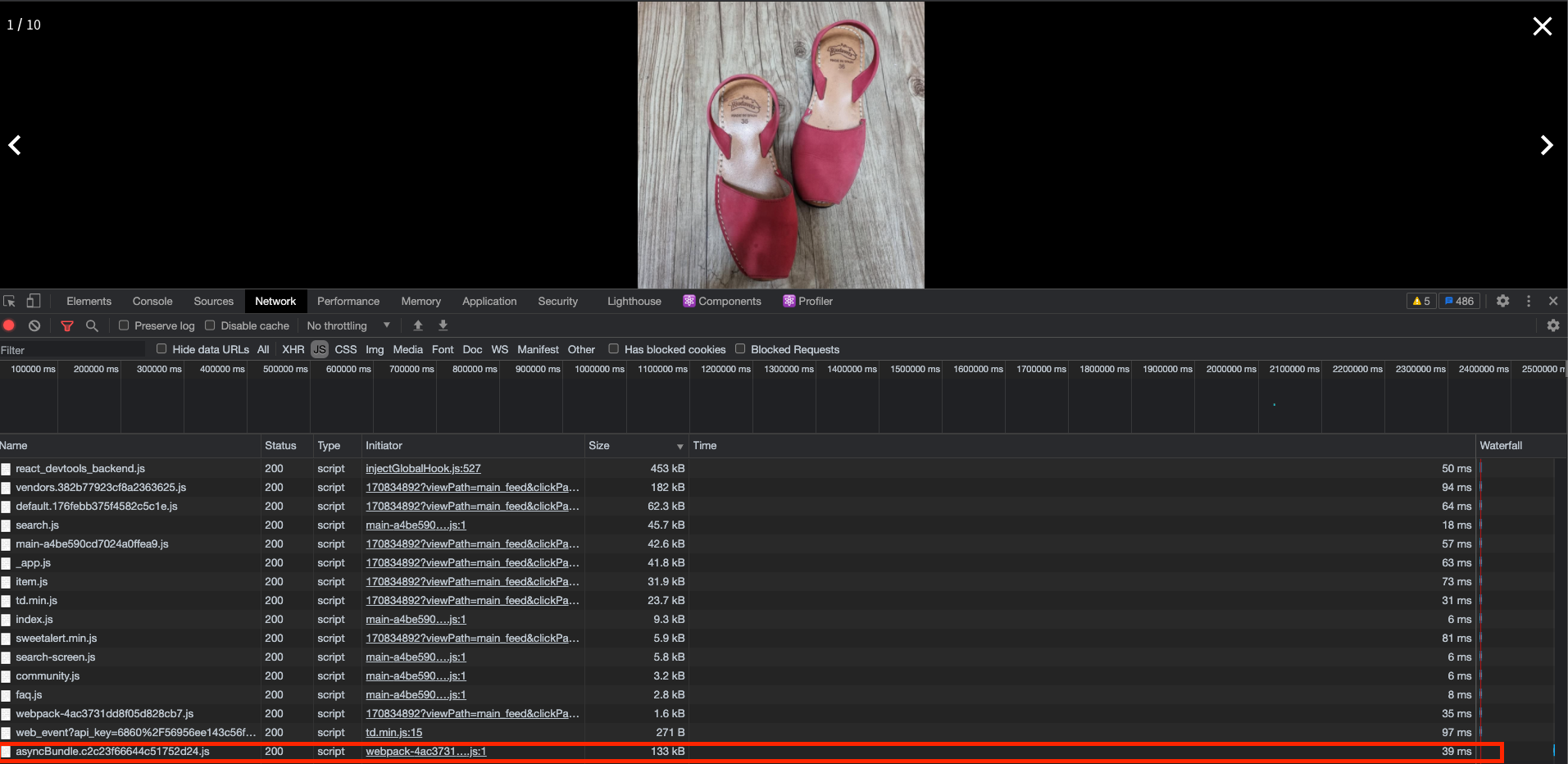Click the red filter funnel icon
This screenshot has width=1568, height=764.
point(67,325)
